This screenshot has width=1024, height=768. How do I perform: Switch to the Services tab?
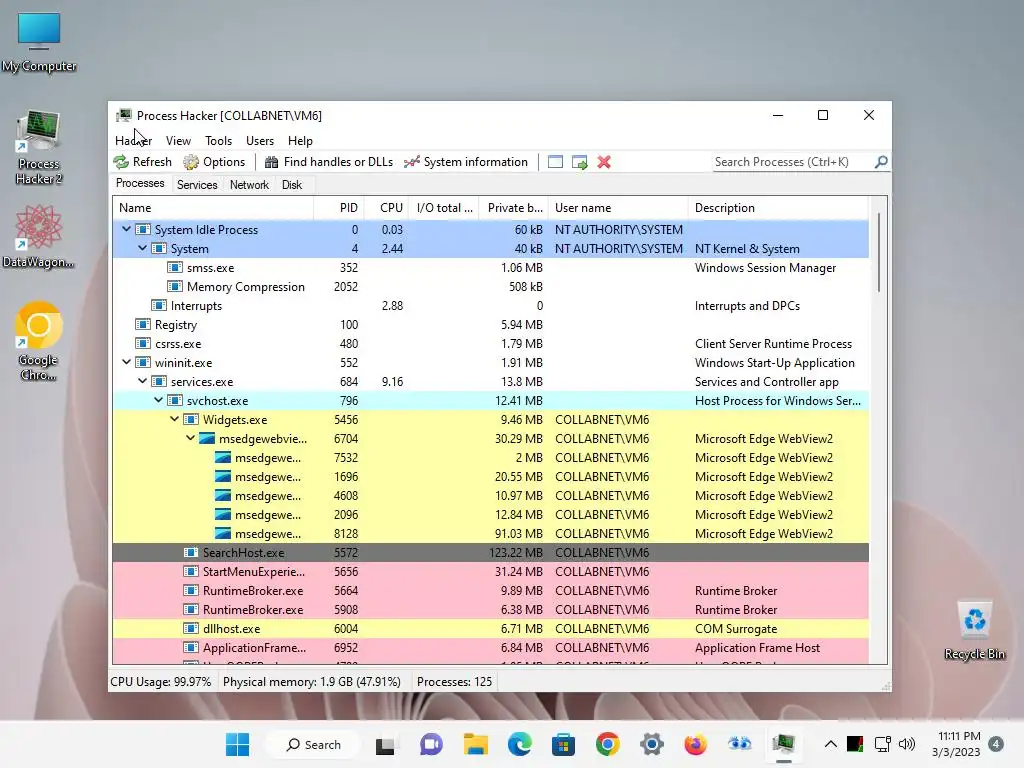(197, 185)
